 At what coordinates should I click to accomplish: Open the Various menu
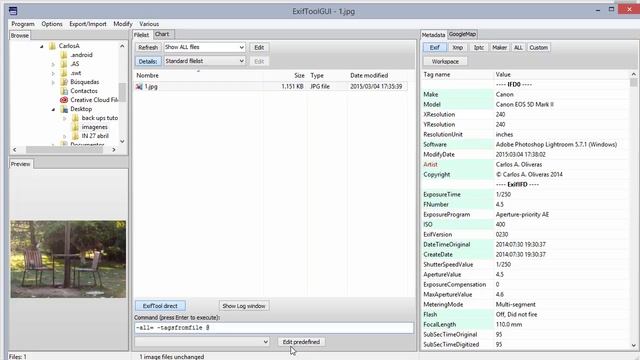(149, 24)
